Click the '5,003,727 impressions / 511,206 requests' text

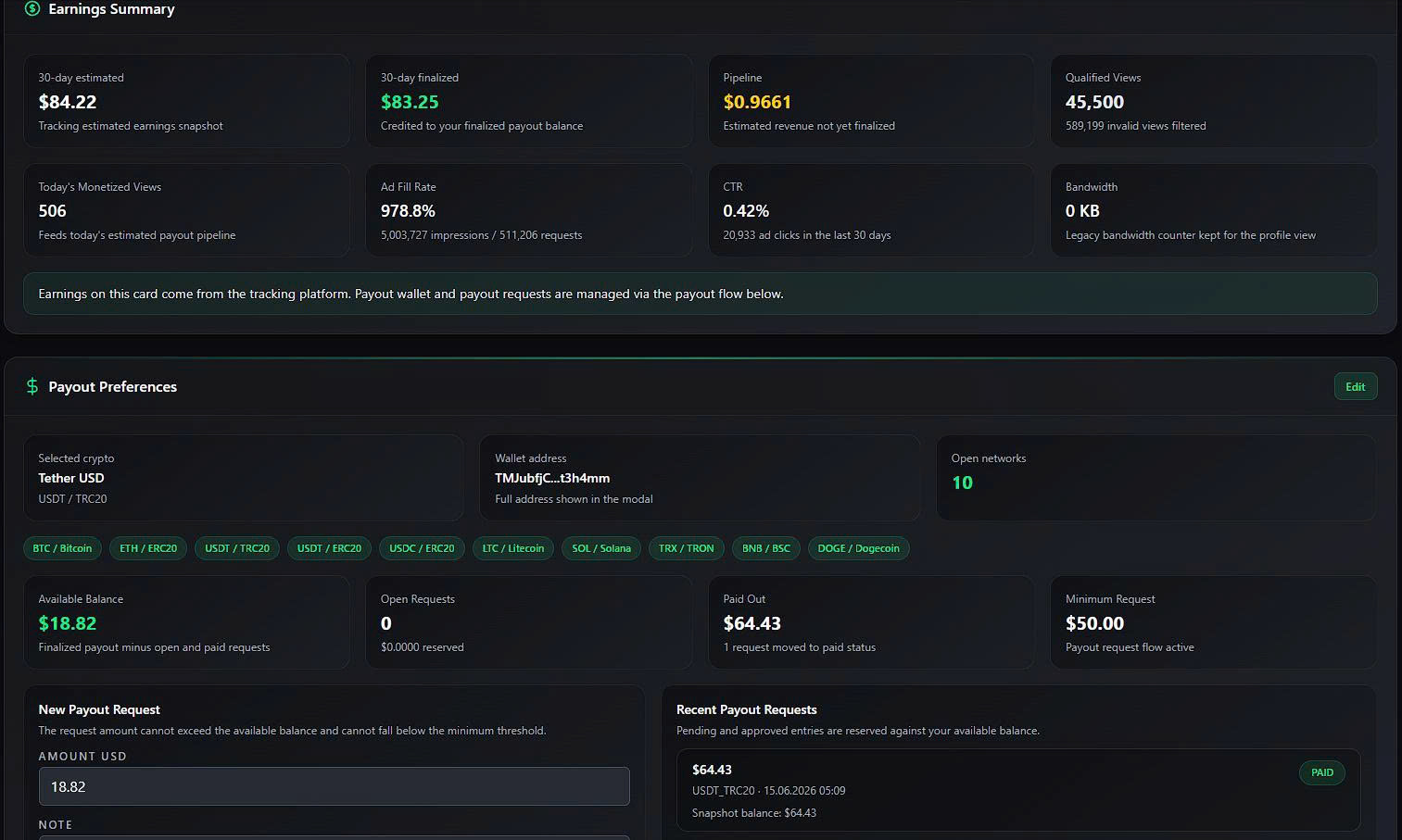481,235
